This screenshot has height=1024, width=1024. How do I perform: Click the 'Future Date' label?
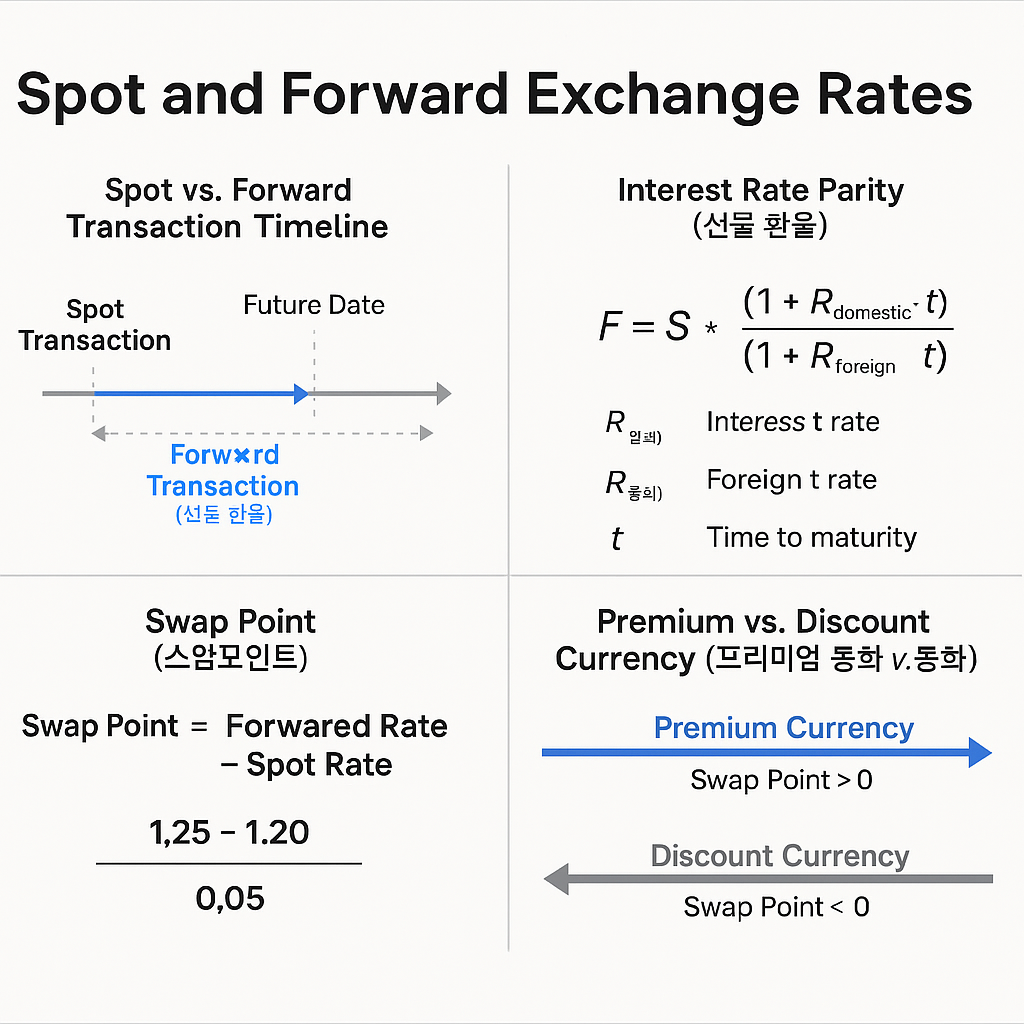pos(314,305)
